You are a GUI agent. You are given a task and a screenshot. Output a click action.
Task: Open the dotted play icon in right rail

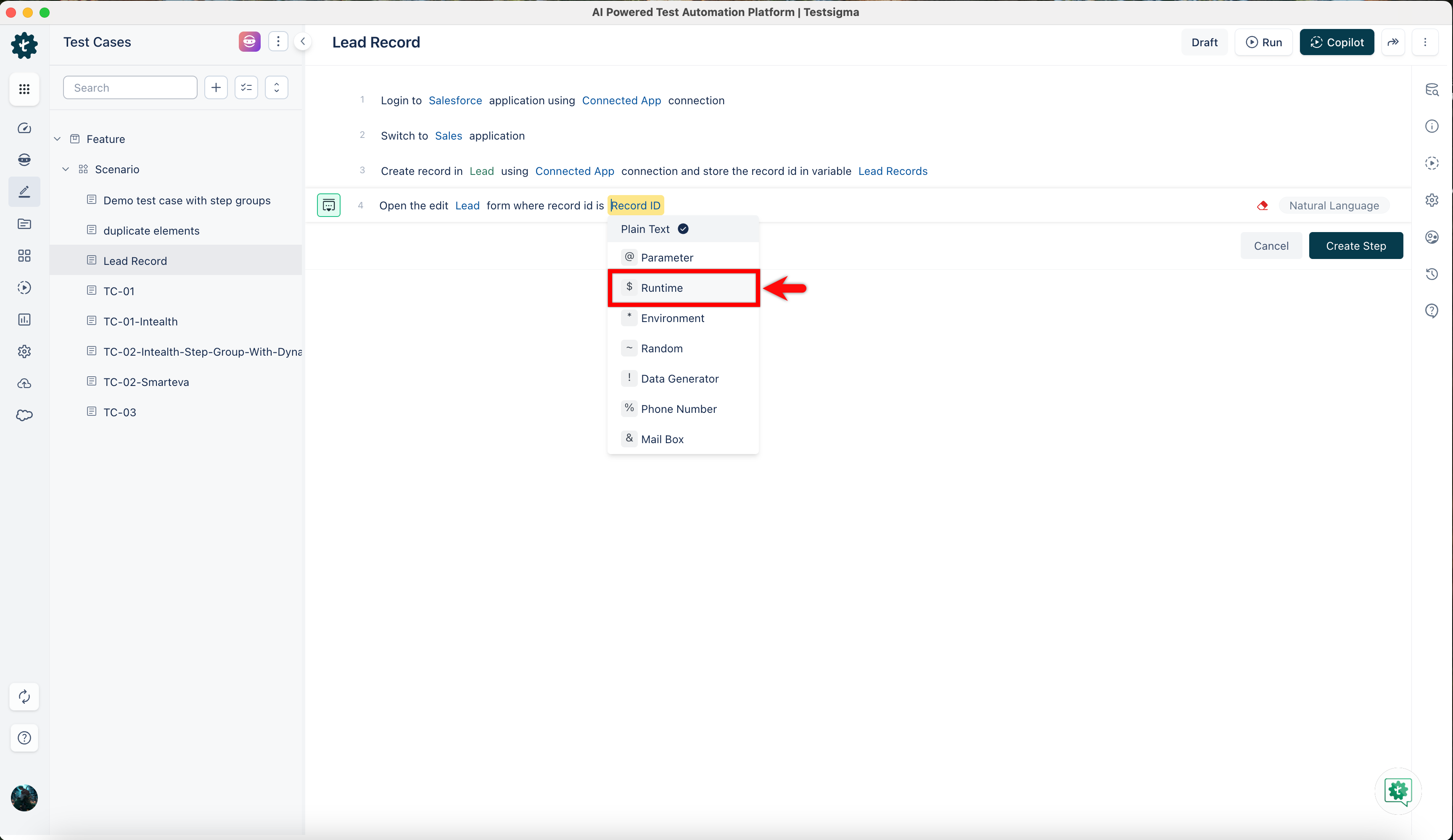[x=1432, y=163]
